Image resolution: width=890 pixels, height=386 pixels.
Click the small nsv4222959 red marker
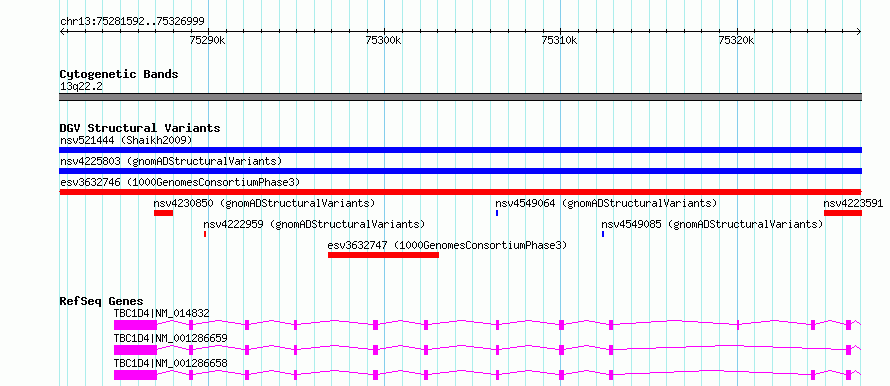pos(205,234)
